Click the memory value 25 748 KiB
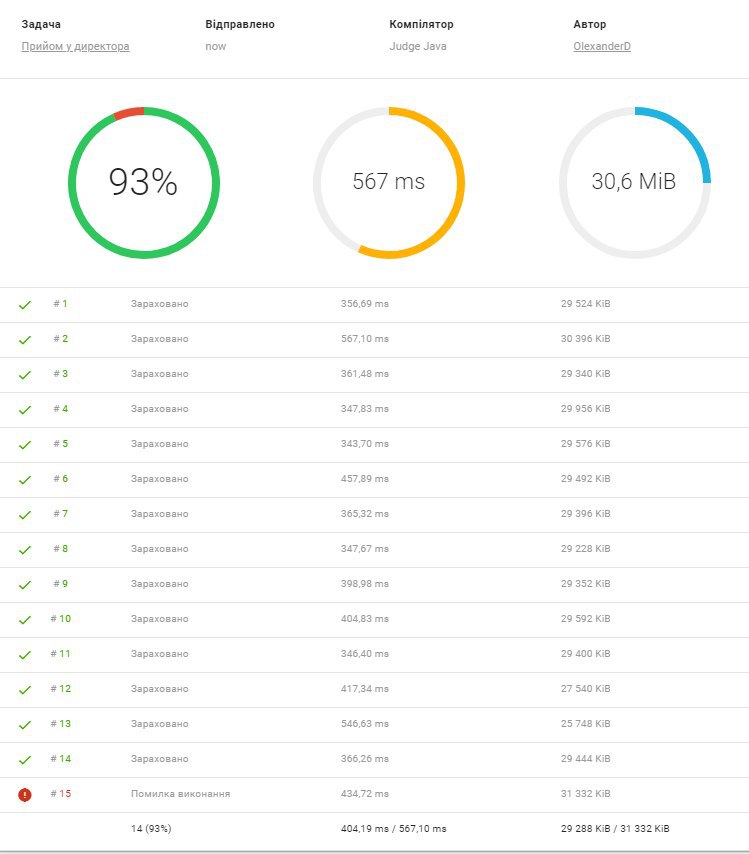The image size is (749, 854). tap(586, 724)
